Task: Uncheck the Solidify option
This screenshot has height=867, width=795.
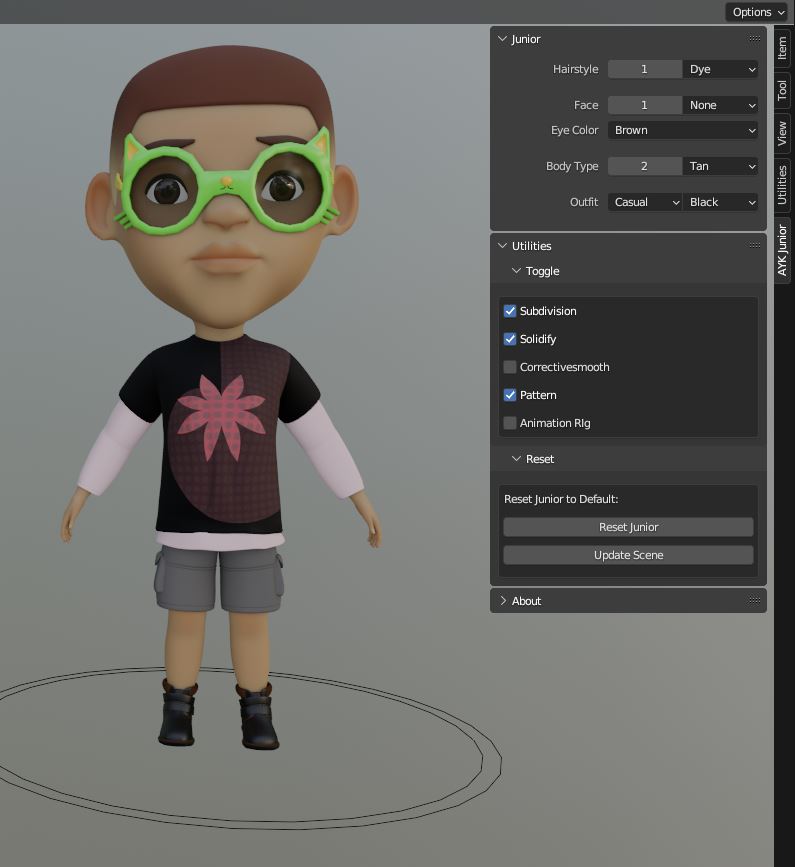Action: pyautogui.click(x=510, y=339)
